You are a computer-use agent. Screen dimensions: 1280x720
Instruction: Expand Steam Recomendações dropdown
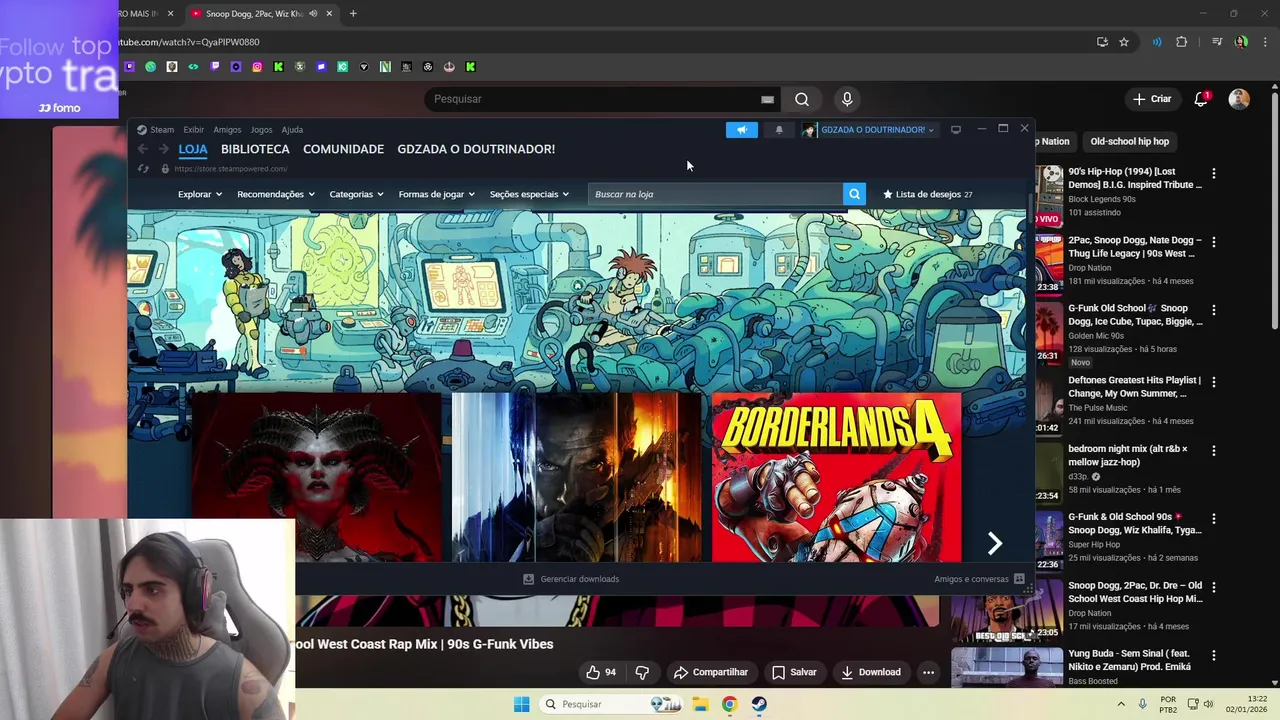click(276, 194)
